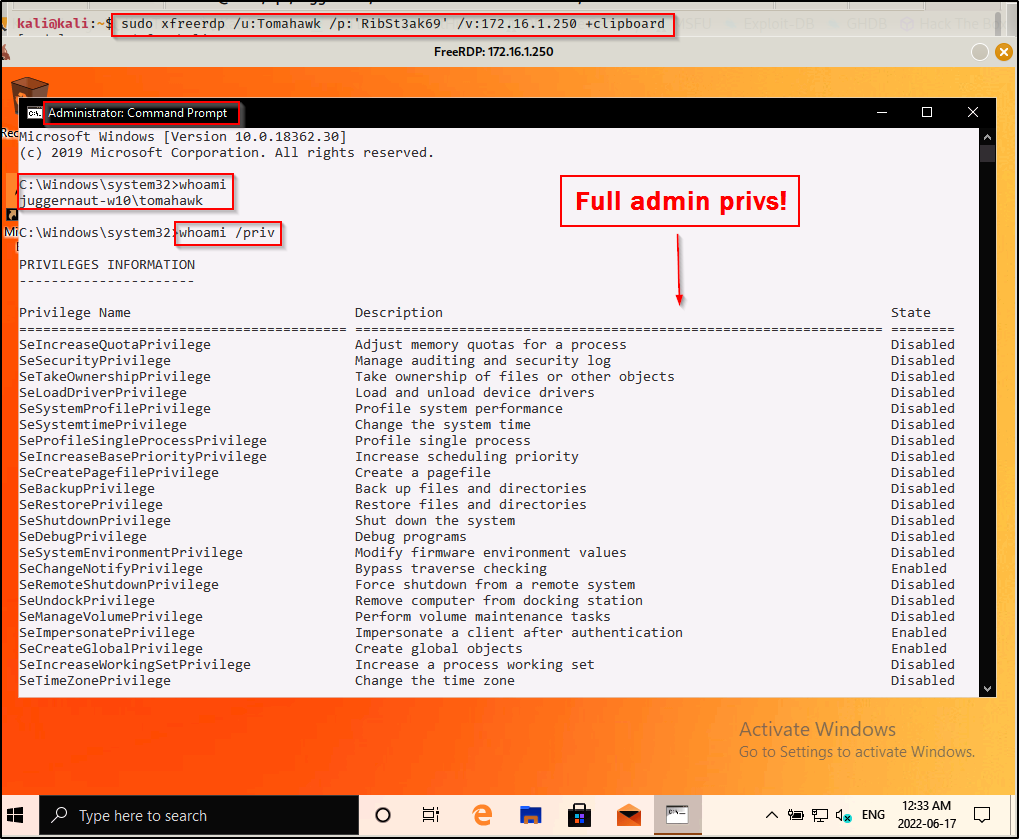Click the 'Bypass traverse checking' description
The height and width of the screenshot is (839, 1019).
point(451,569)
